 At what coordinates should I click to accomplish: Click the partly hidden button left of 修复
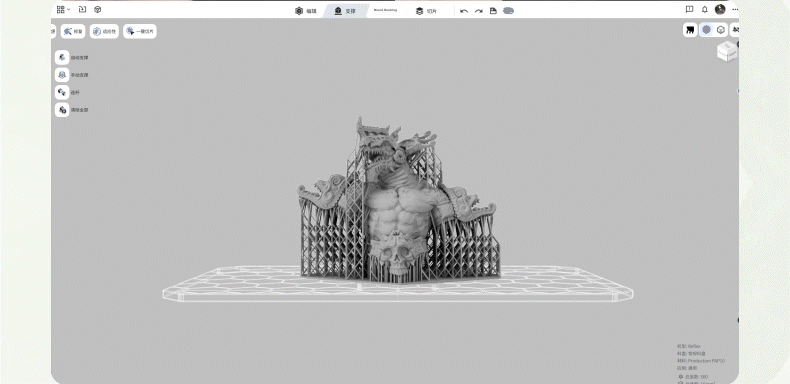[x=53, y=31]
